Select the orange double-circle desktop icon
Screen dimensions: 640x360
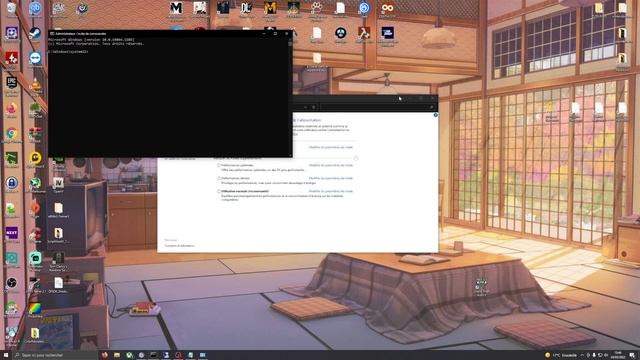click(387, 8)
